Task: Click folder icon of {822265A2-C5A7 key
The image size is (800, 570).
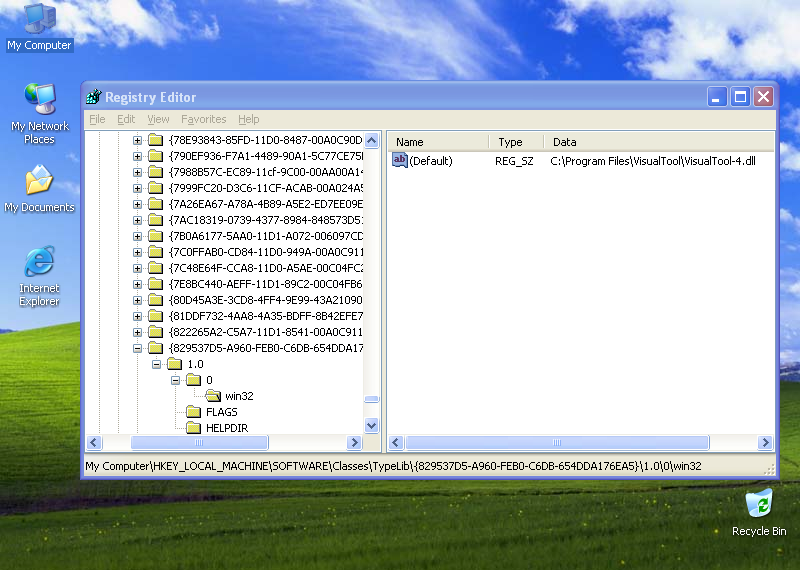Action: coord(156,332)
